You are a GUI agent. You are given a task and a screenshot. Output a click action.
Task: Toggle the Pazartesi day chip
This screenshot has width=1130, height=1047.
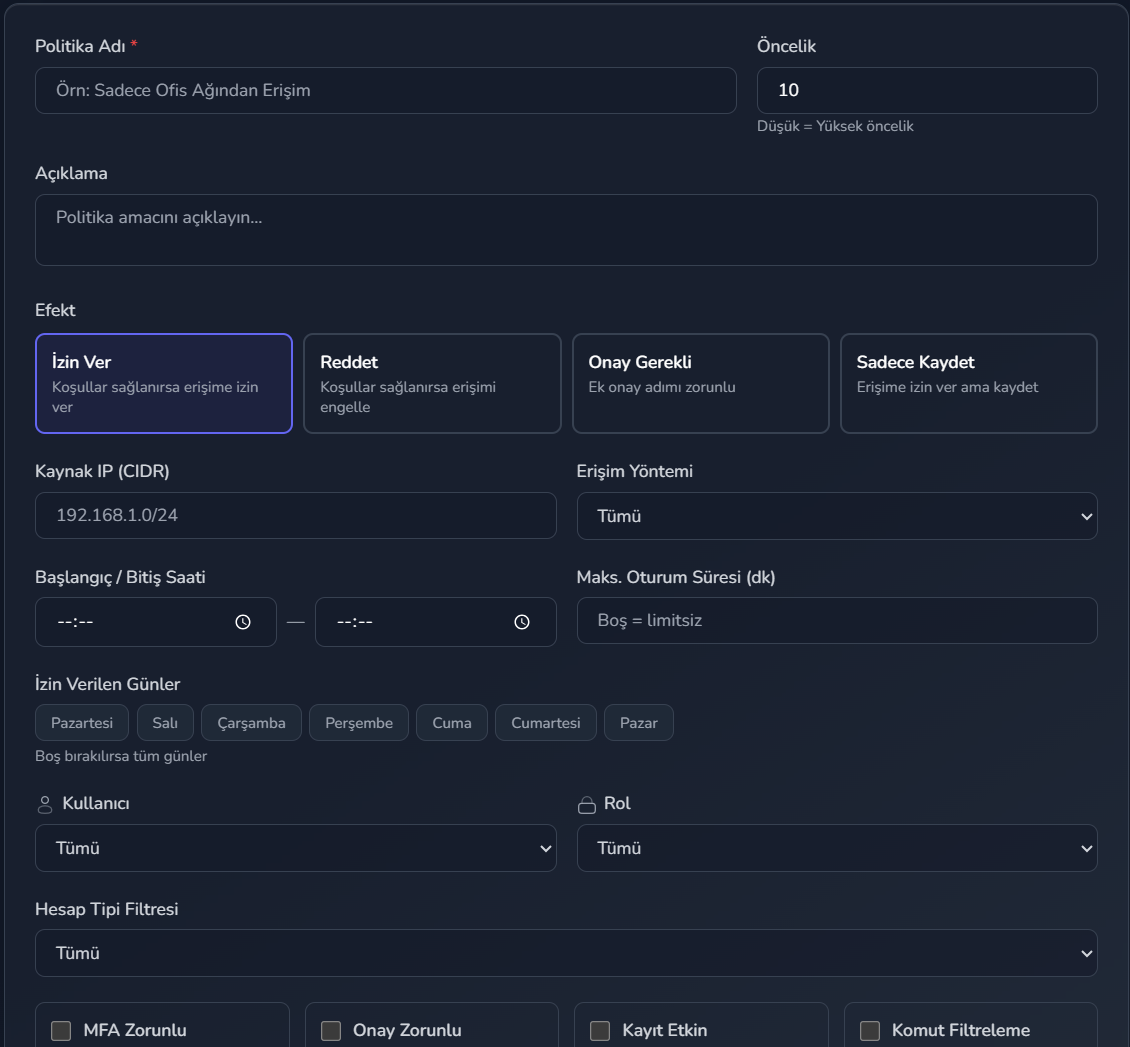(82, 723)
